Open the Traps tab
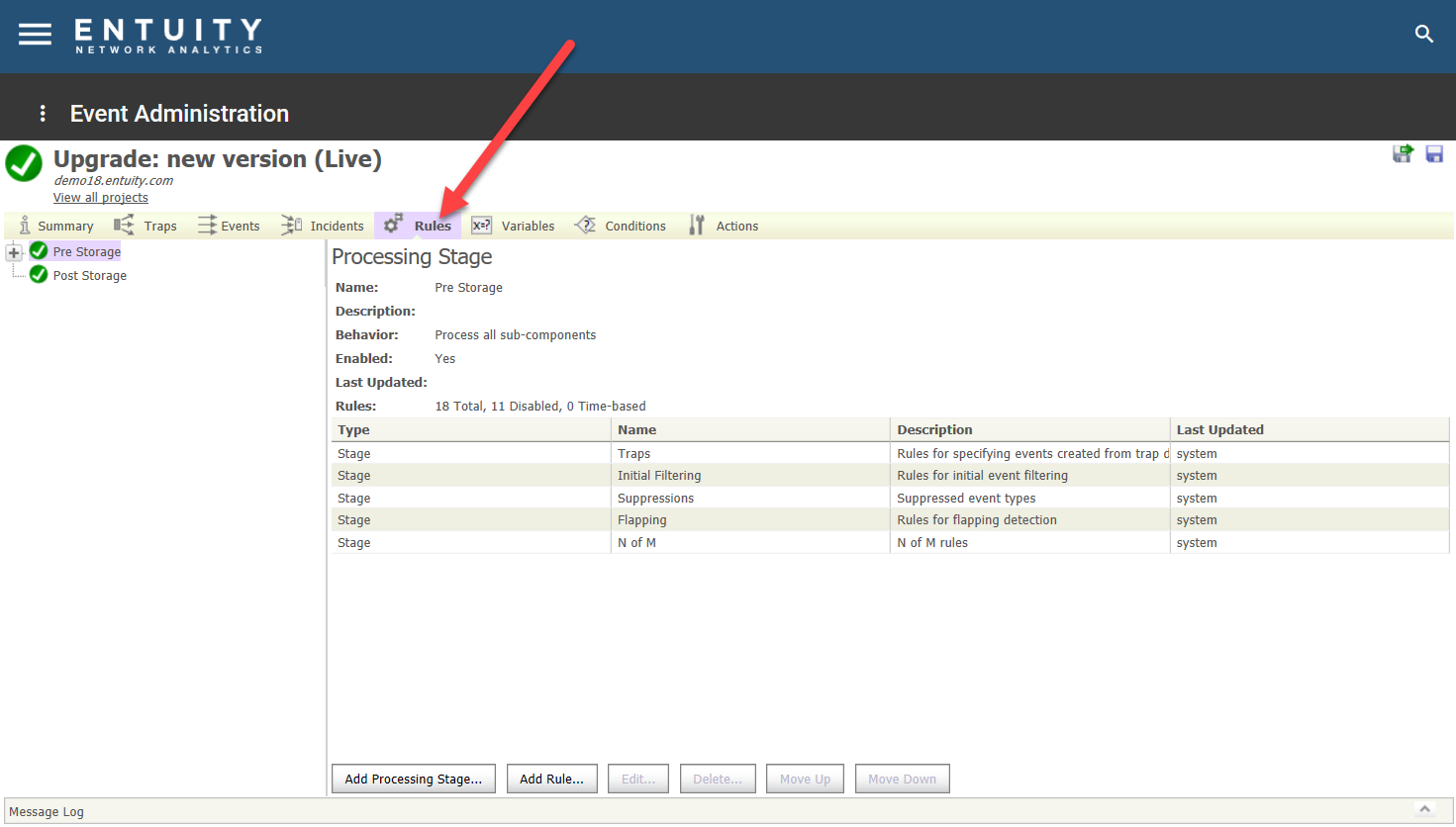Screen dimensions: 1456x827 146,226
